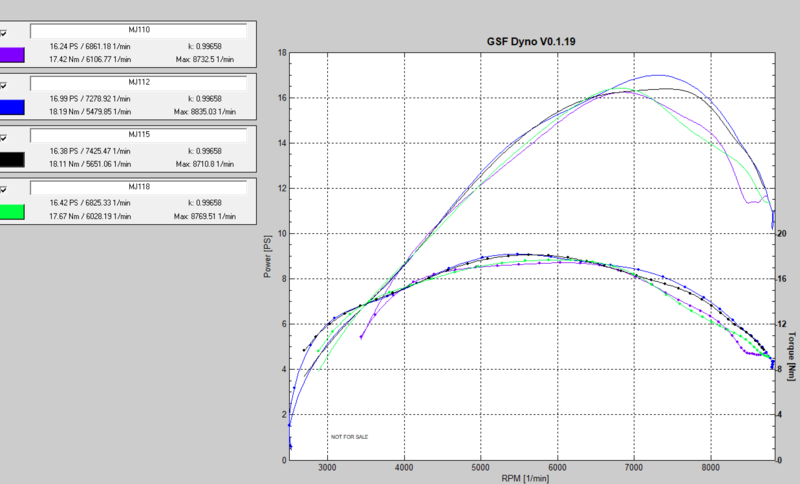Click the '17.42 Nm / 6106.77 1/min' value
The image size is (800, 484).
click(90, 59)
